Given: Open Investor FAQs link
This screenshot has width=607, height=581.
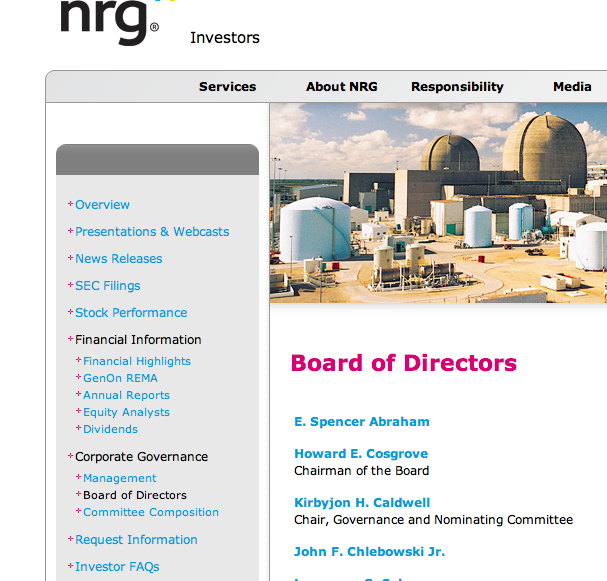Looking at the screenshot, I should tap(117, 567).
